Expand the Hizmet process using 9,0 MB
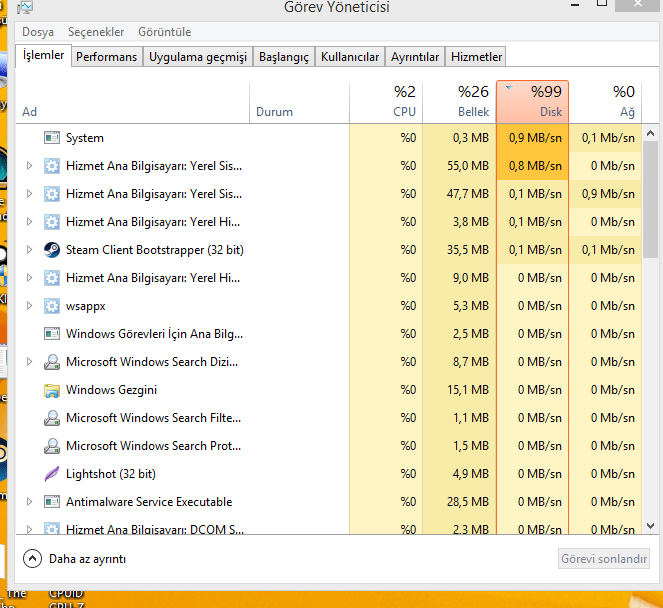The height and width of the screenshot is (608, 663). [x=29, y=278]
